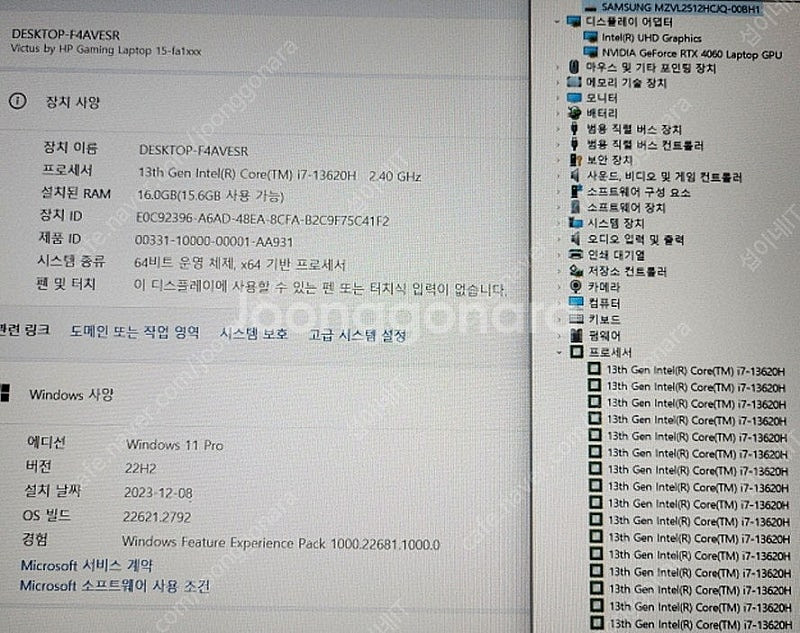Expand the 모니터 category

558,97
